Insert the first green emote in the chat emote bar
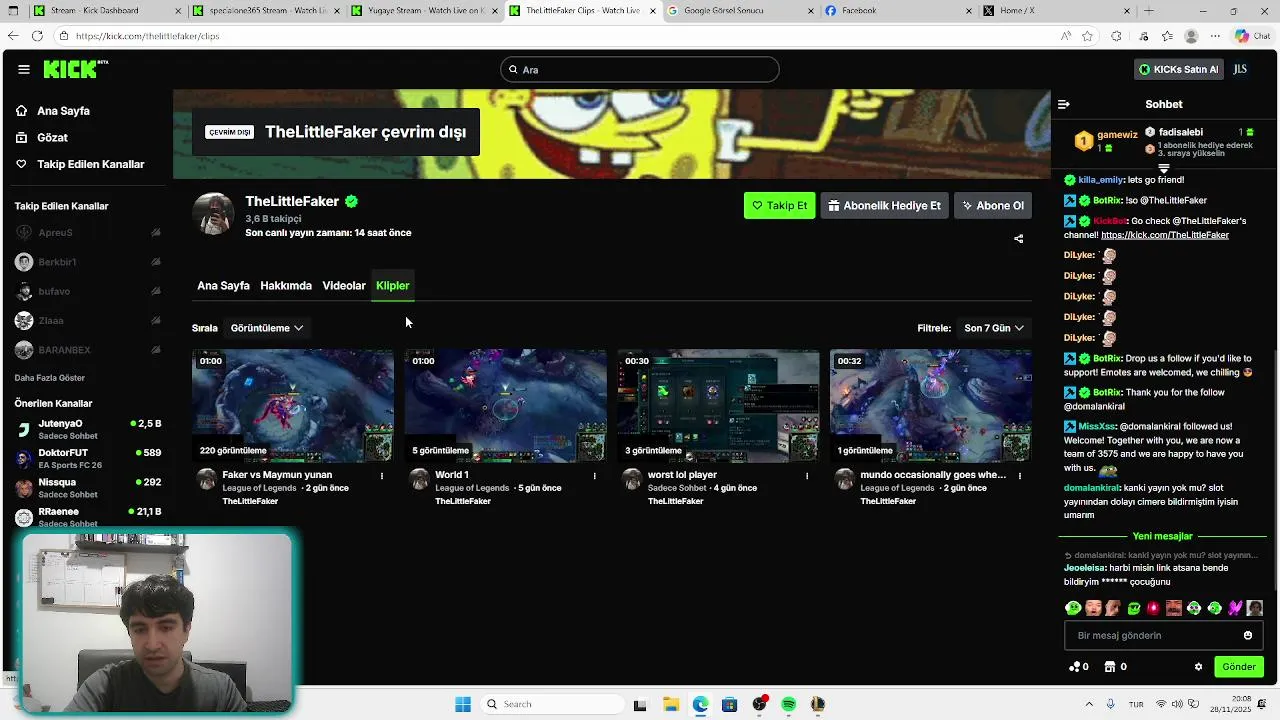Viewport: 1280px width, 720px height. click(1073, 608)
